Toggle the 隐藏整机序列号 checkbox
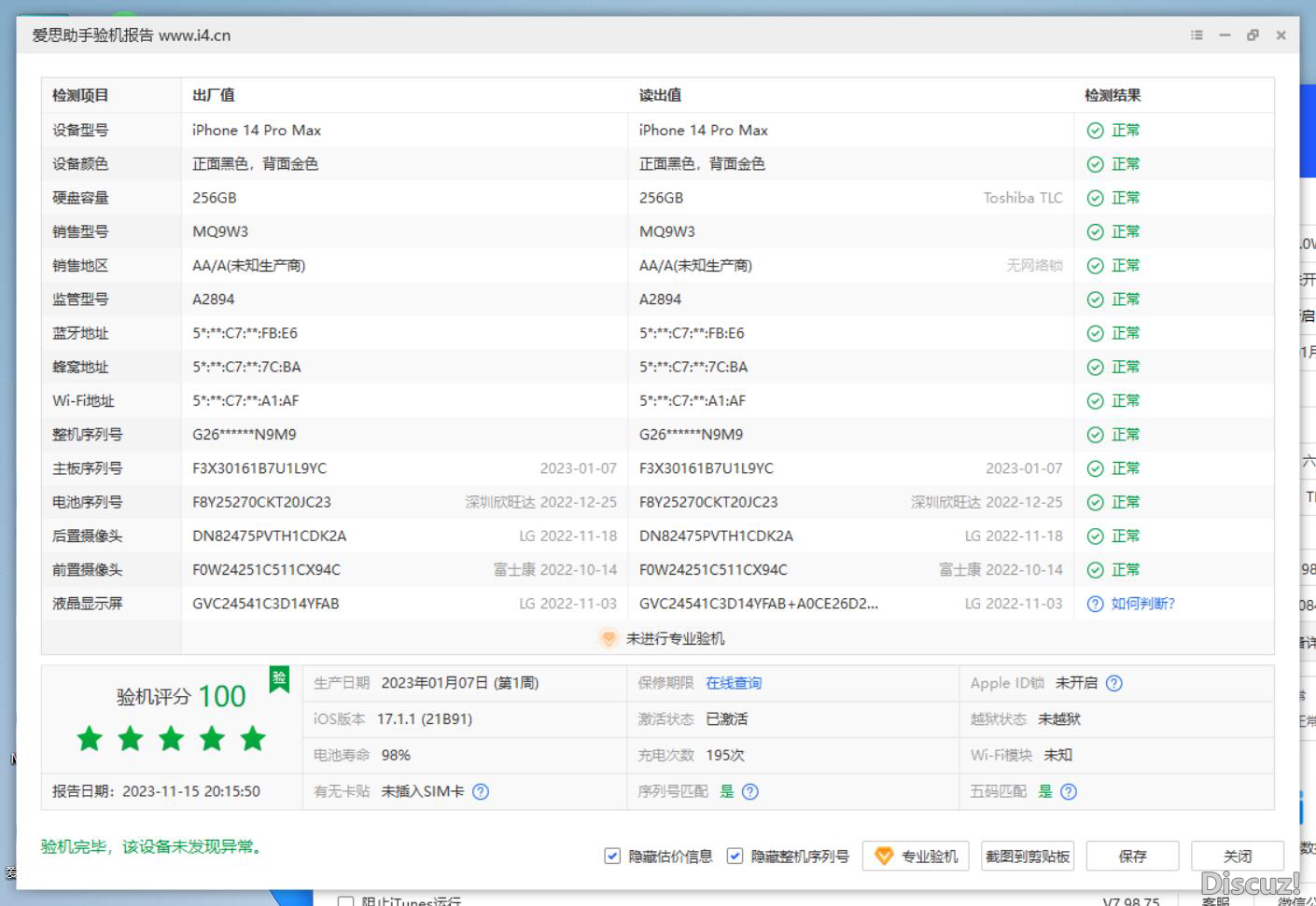 (x=735, y=856)
